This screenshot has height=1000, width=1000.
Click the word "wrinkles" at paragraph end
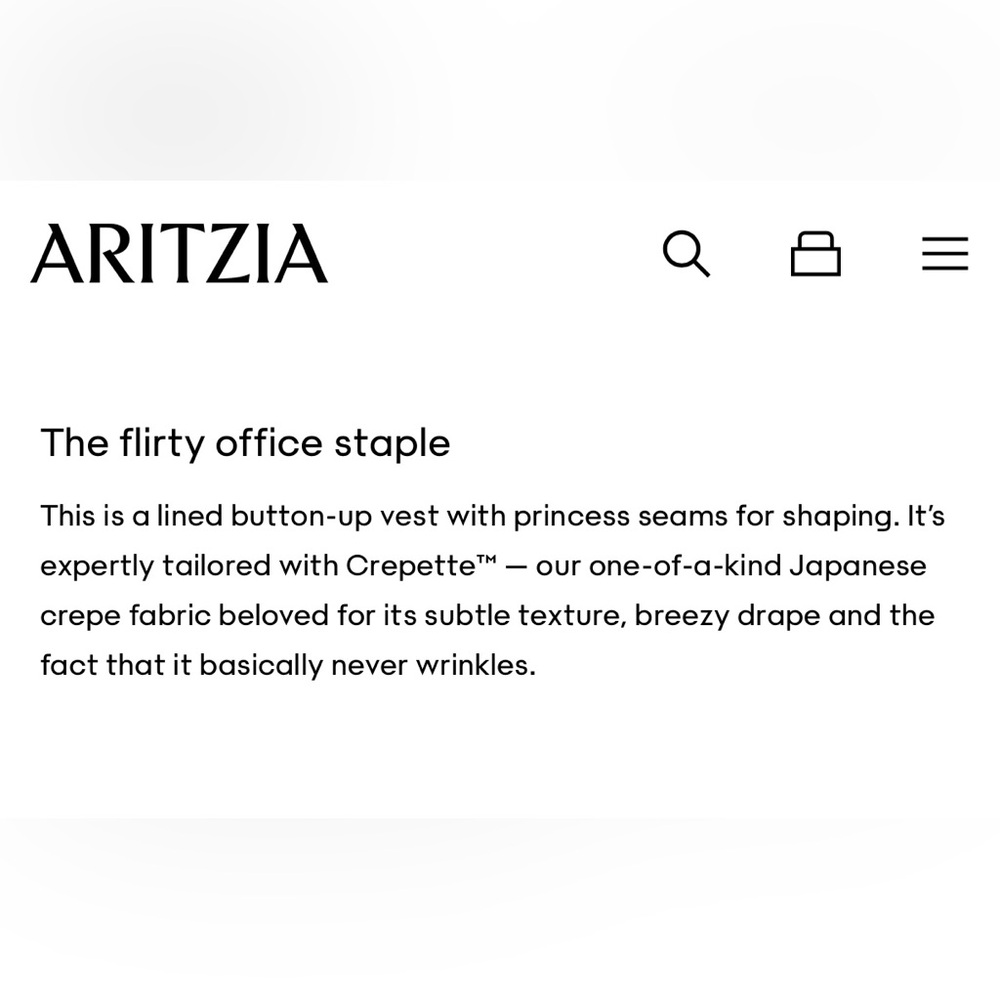(x=473, y=665)
